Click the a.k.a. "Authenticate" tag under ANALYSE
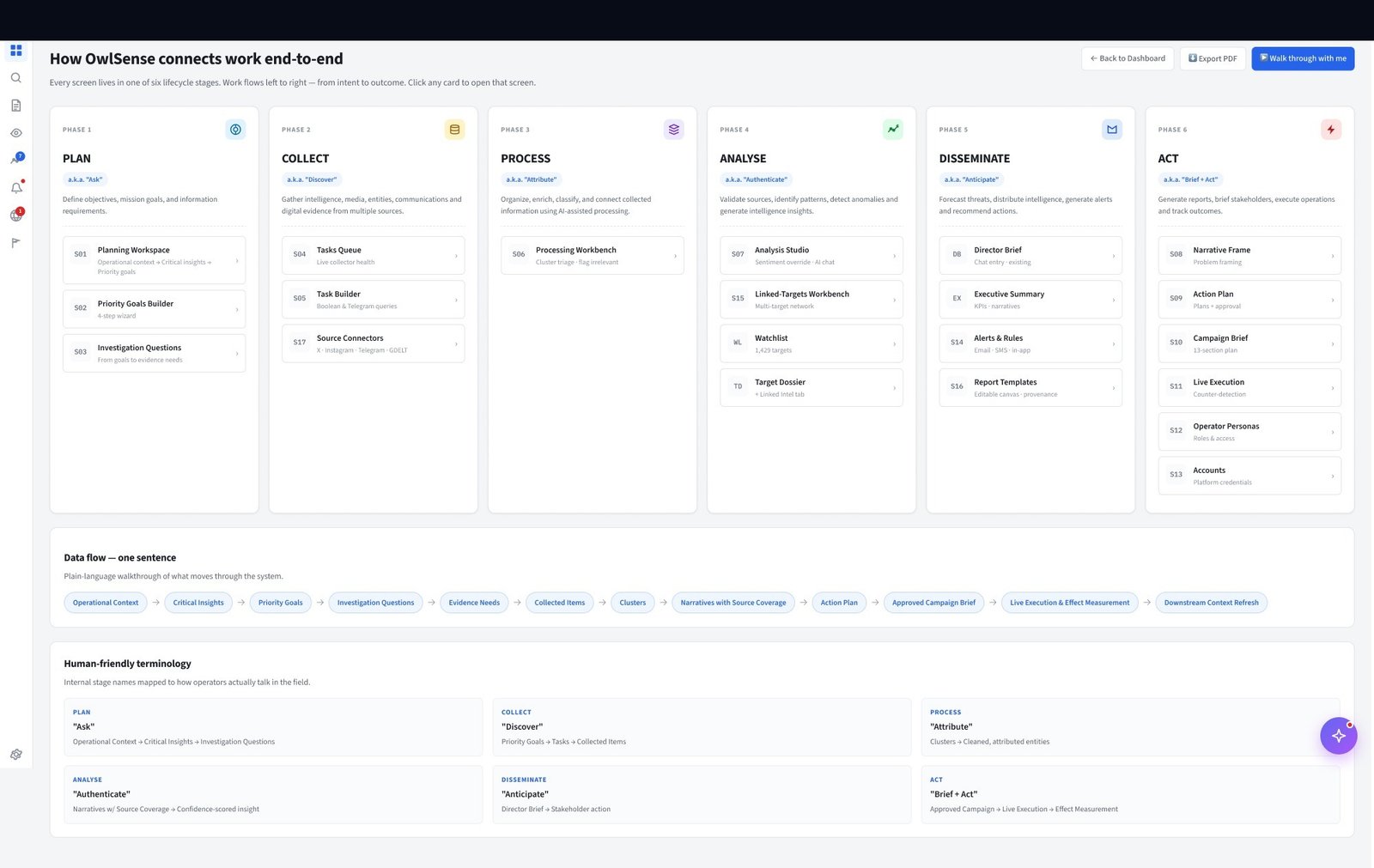The width and height of the screenshot is (1374, 868). point(756,179)
